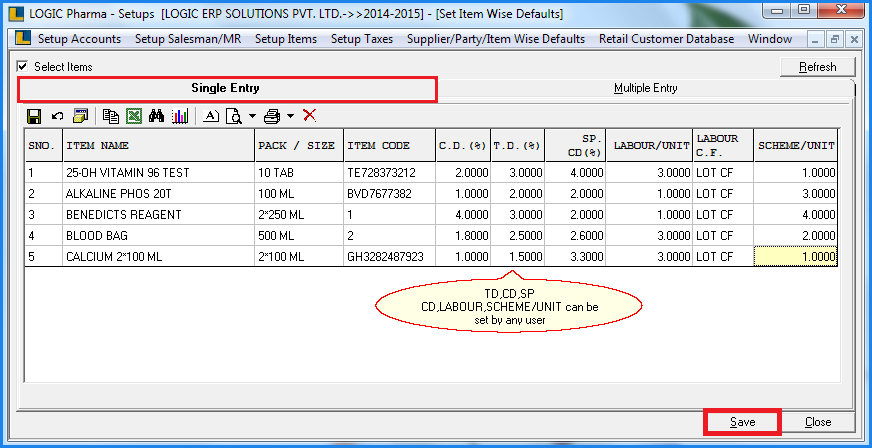Click item code TE728373212

coord(389,173)
